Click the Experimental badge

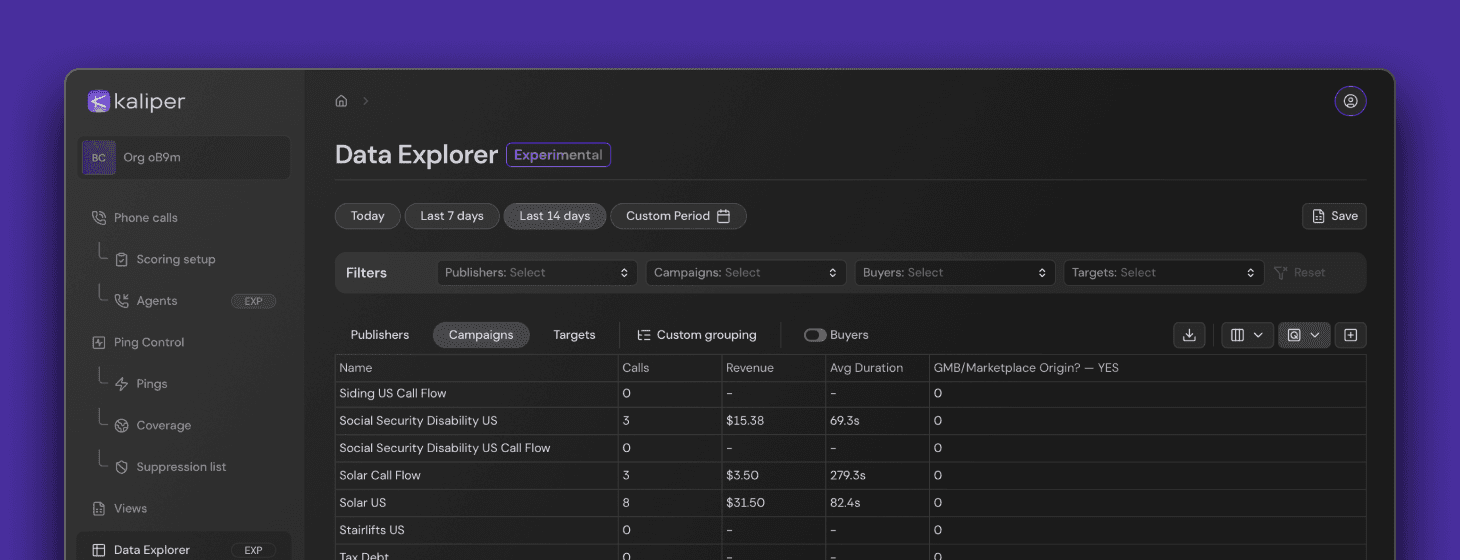click(x=558, y=155)
